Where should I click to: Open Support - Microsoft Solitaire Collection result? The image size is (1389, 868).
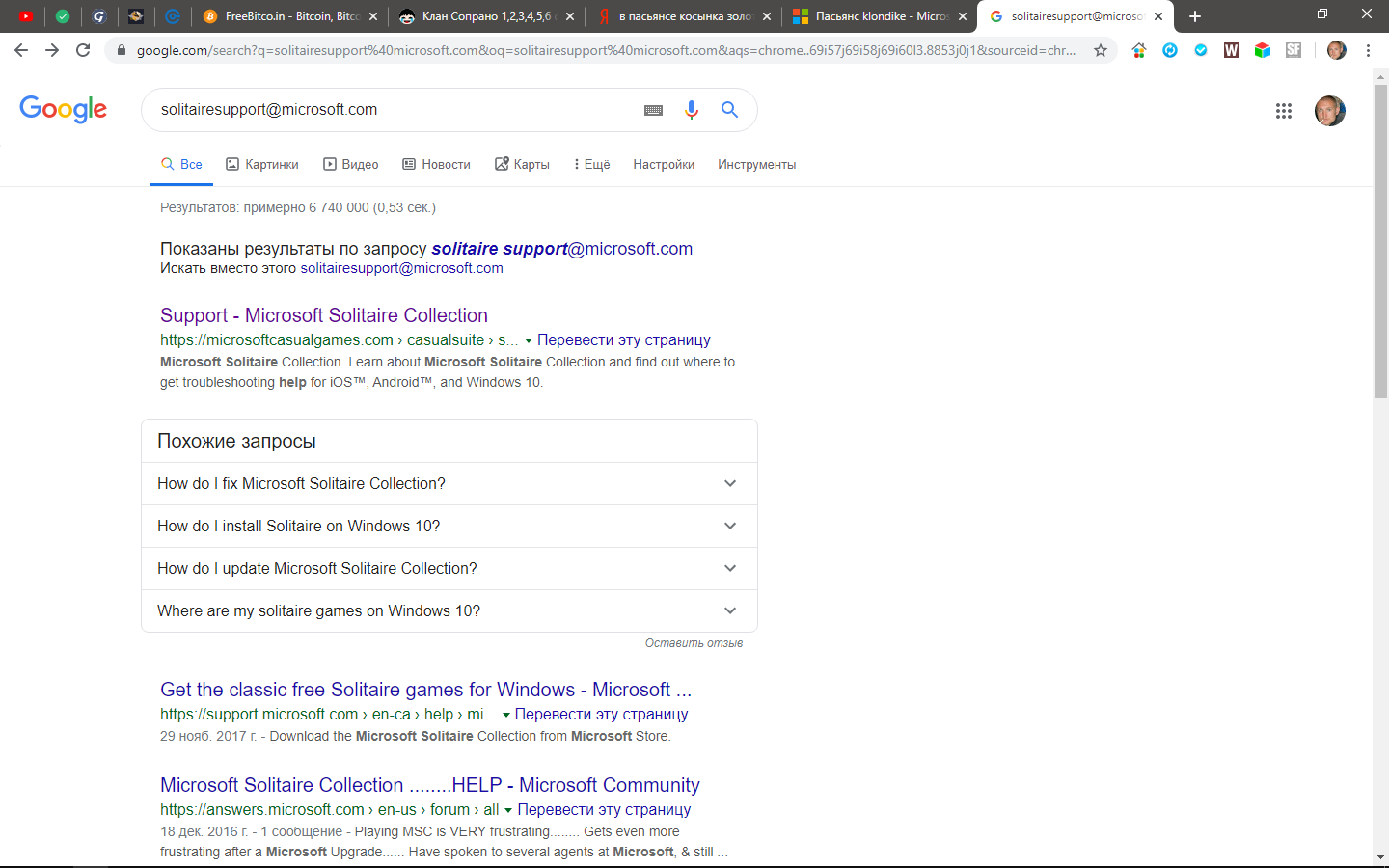(324, 315)
